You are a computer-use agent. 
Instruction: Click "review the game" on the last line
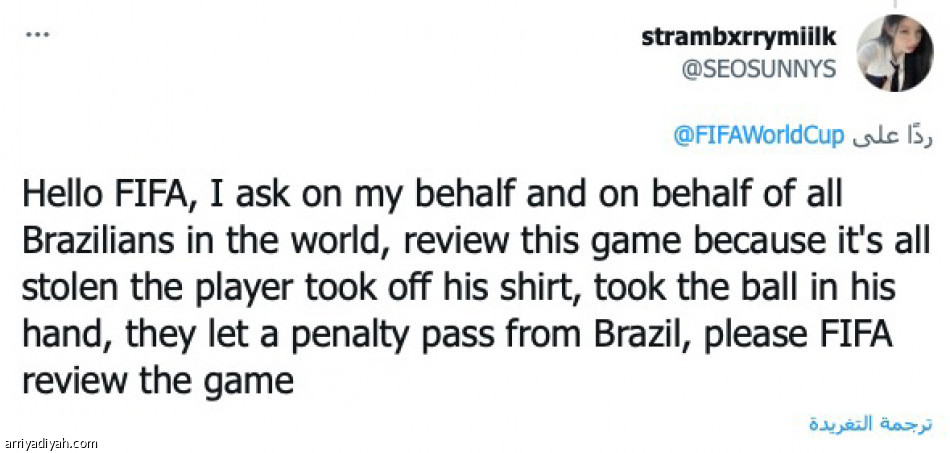tap(157, 382)
